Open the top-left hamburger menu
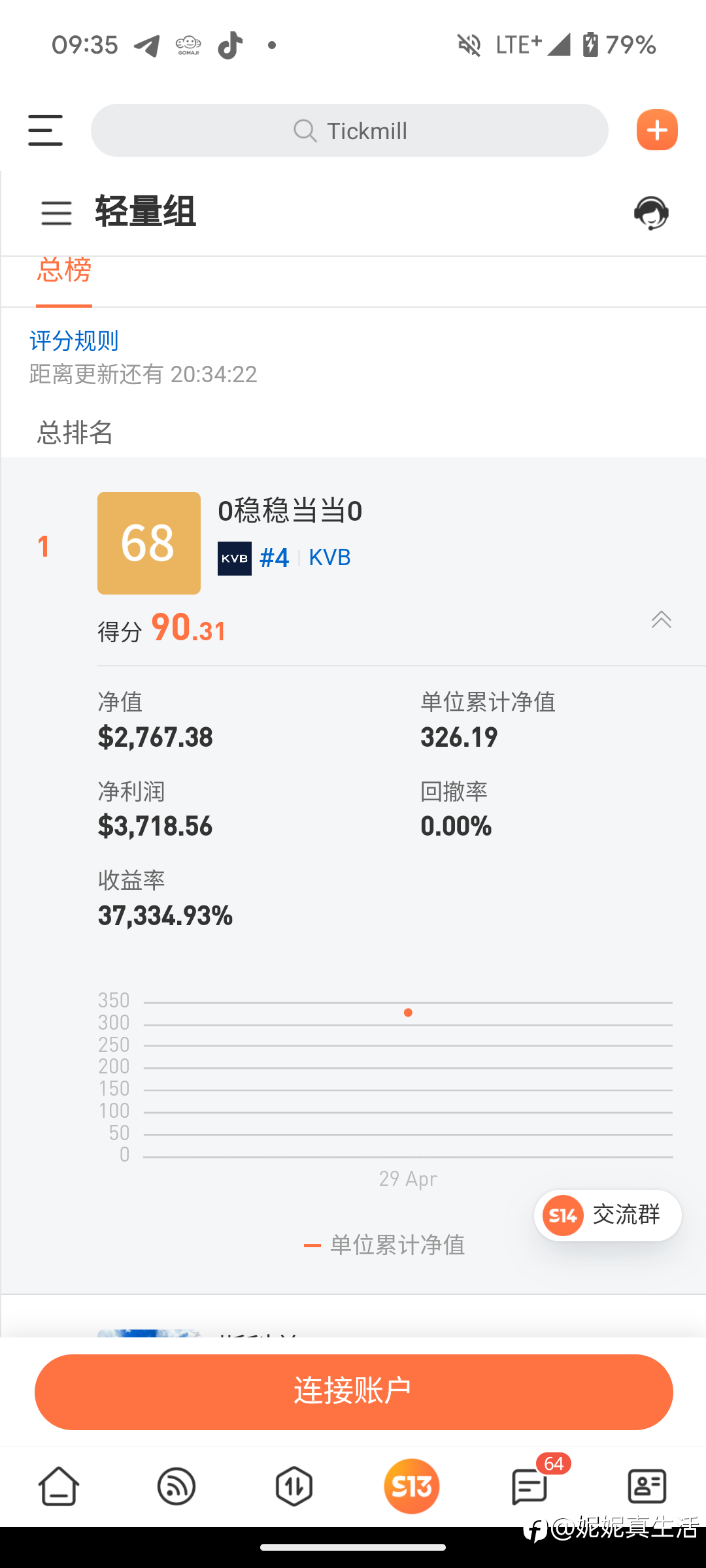706x1568 pixels. point(45,130)
